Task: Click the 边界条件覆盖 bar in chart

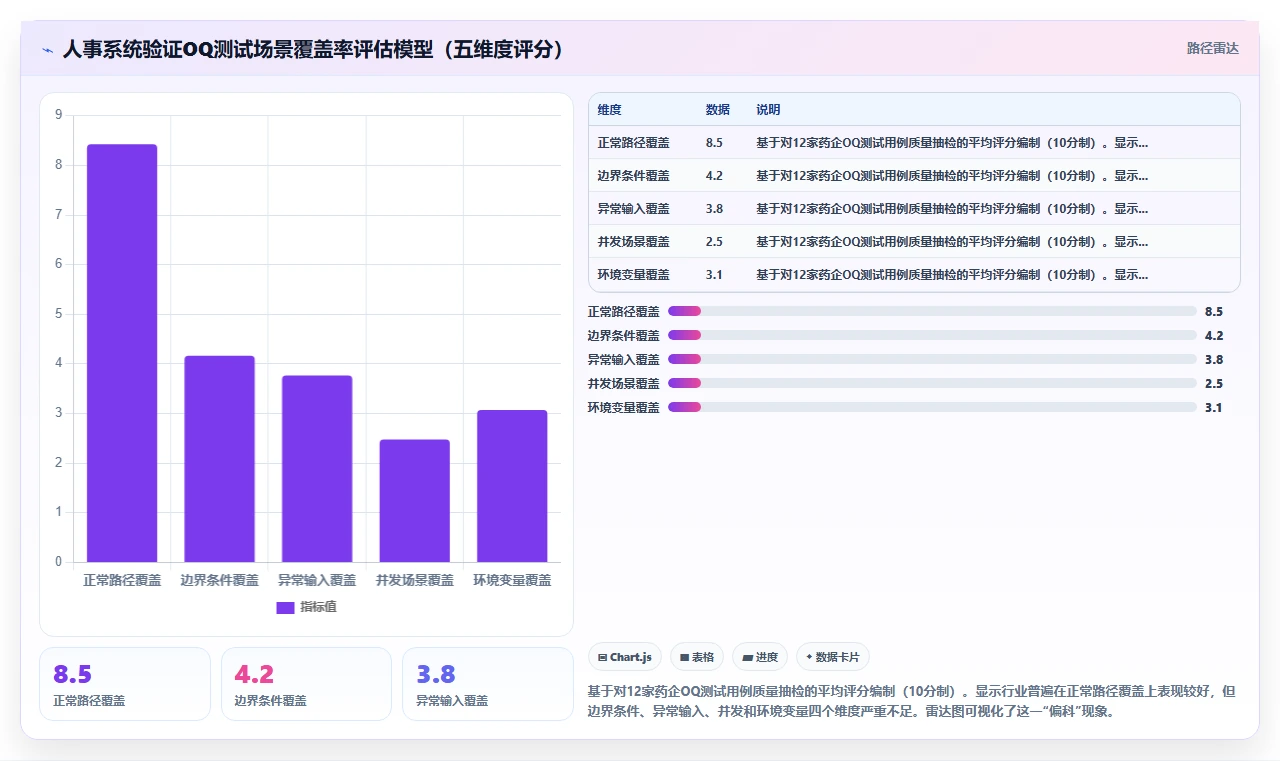Action: (219, 459)
